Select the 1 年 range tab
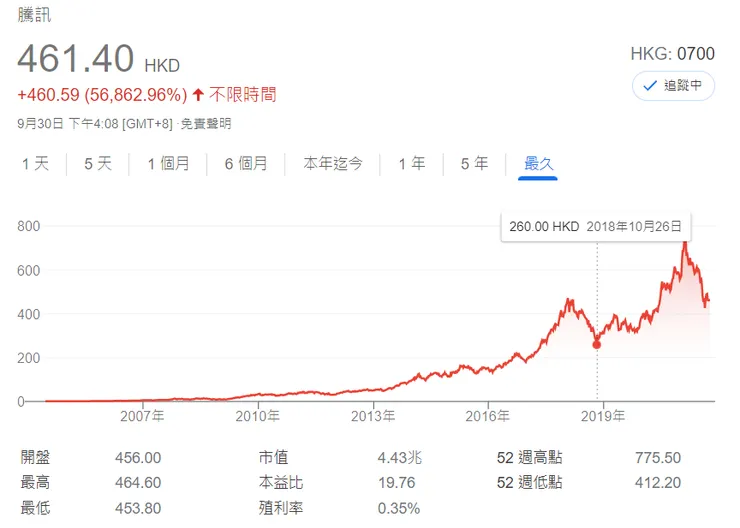Viewport: 740px width, 528px height. coord(412,164)
